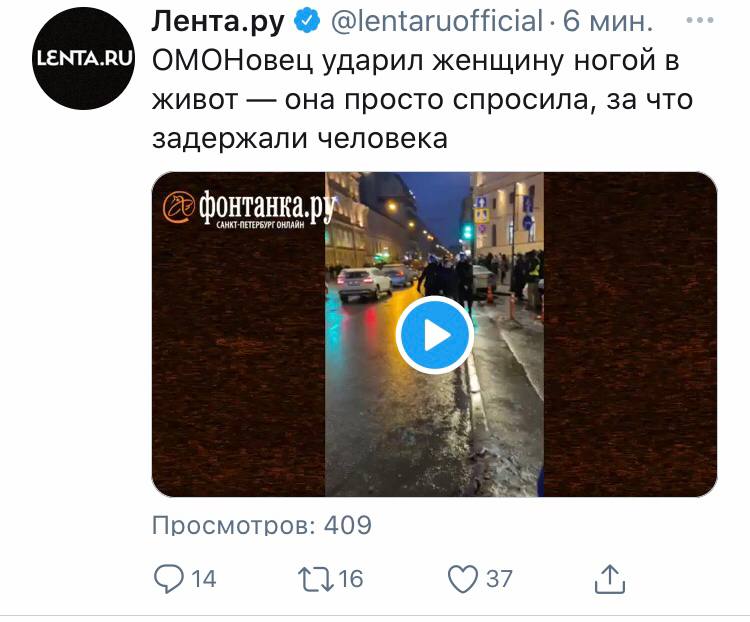Click the dark right video letterbox area

coord(630,334)
